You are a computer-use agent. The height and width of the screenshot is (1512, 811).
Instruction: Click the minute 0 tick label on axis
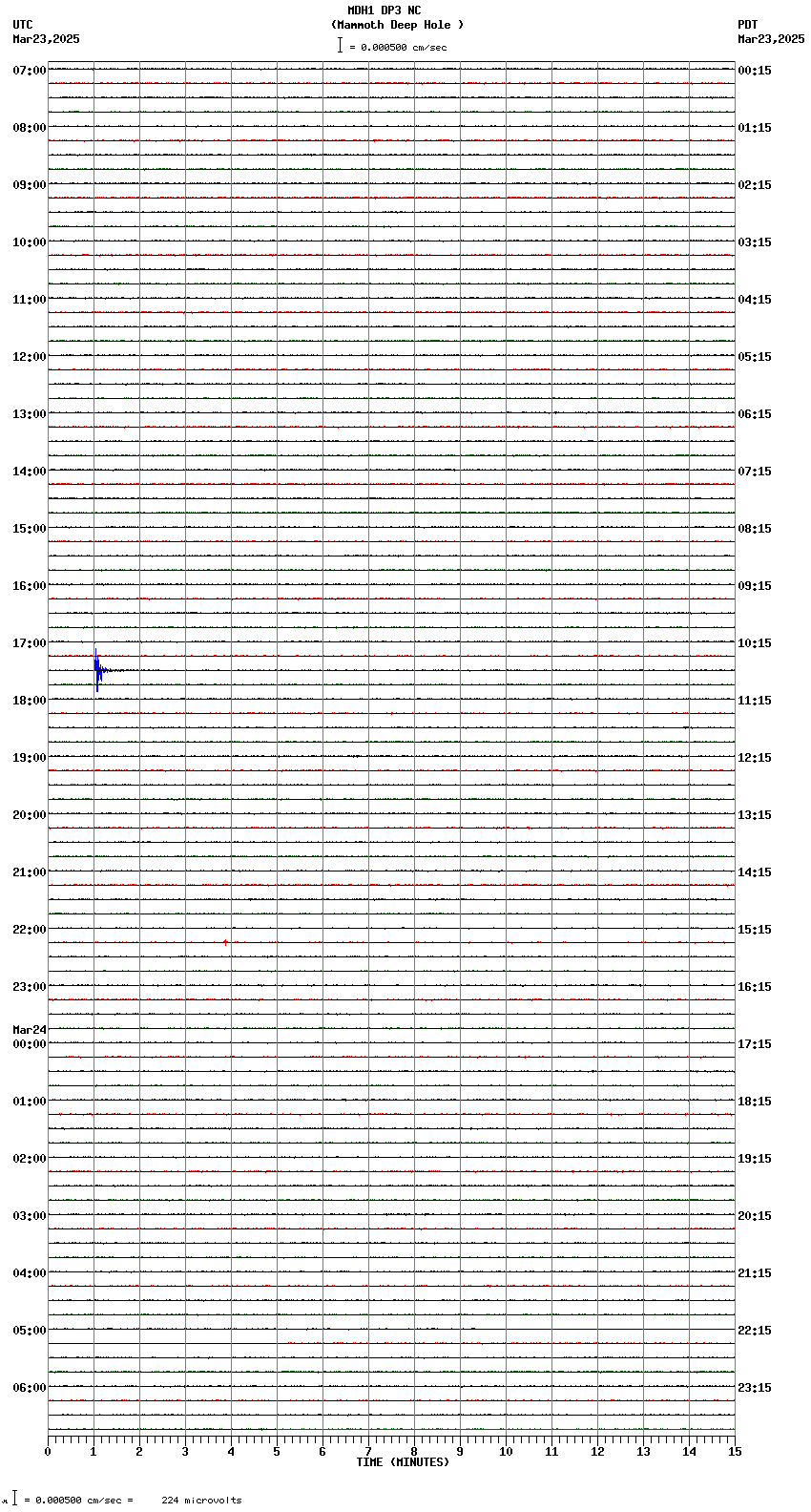(x=48, y=1452)
